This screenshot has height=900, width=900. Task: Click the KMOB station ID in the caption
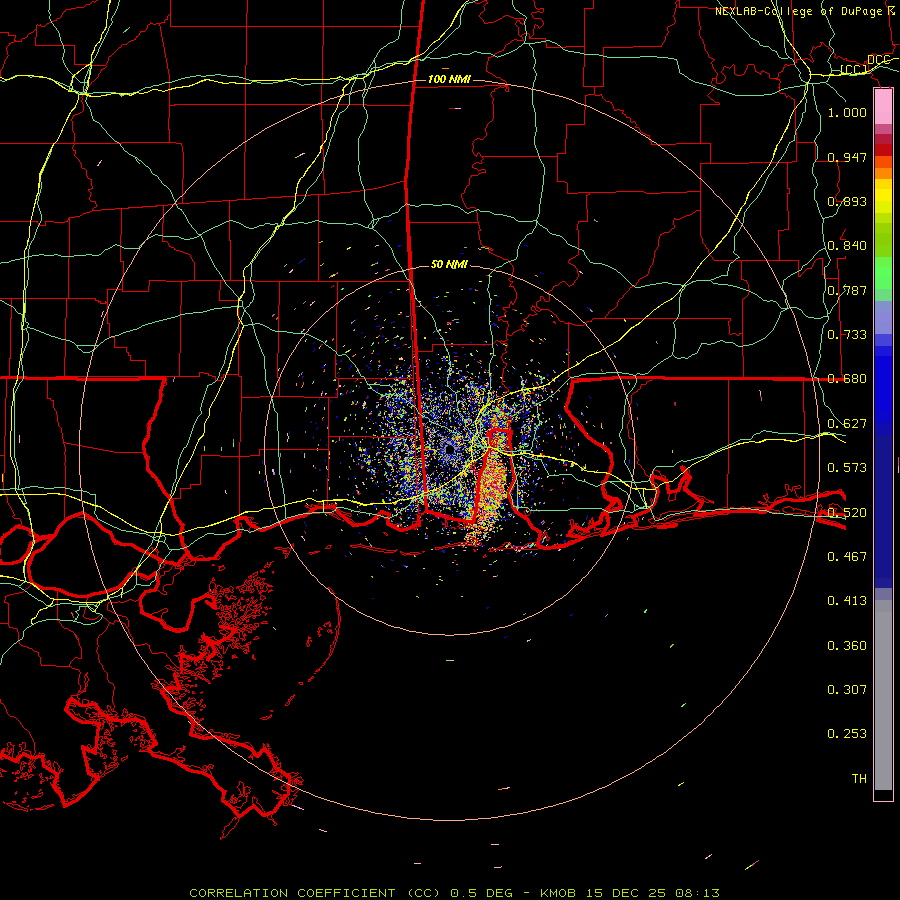tap(560, 893)
